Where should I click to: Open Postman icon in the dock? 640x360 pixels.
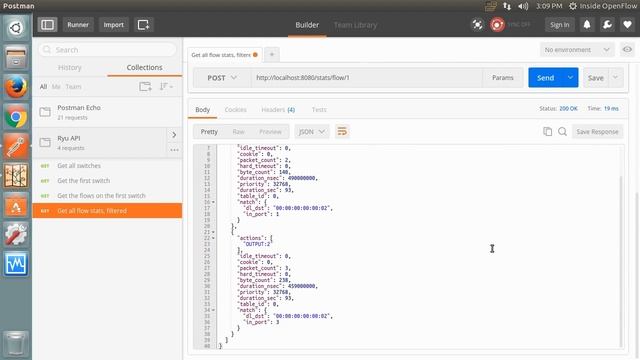coord(16,146)
